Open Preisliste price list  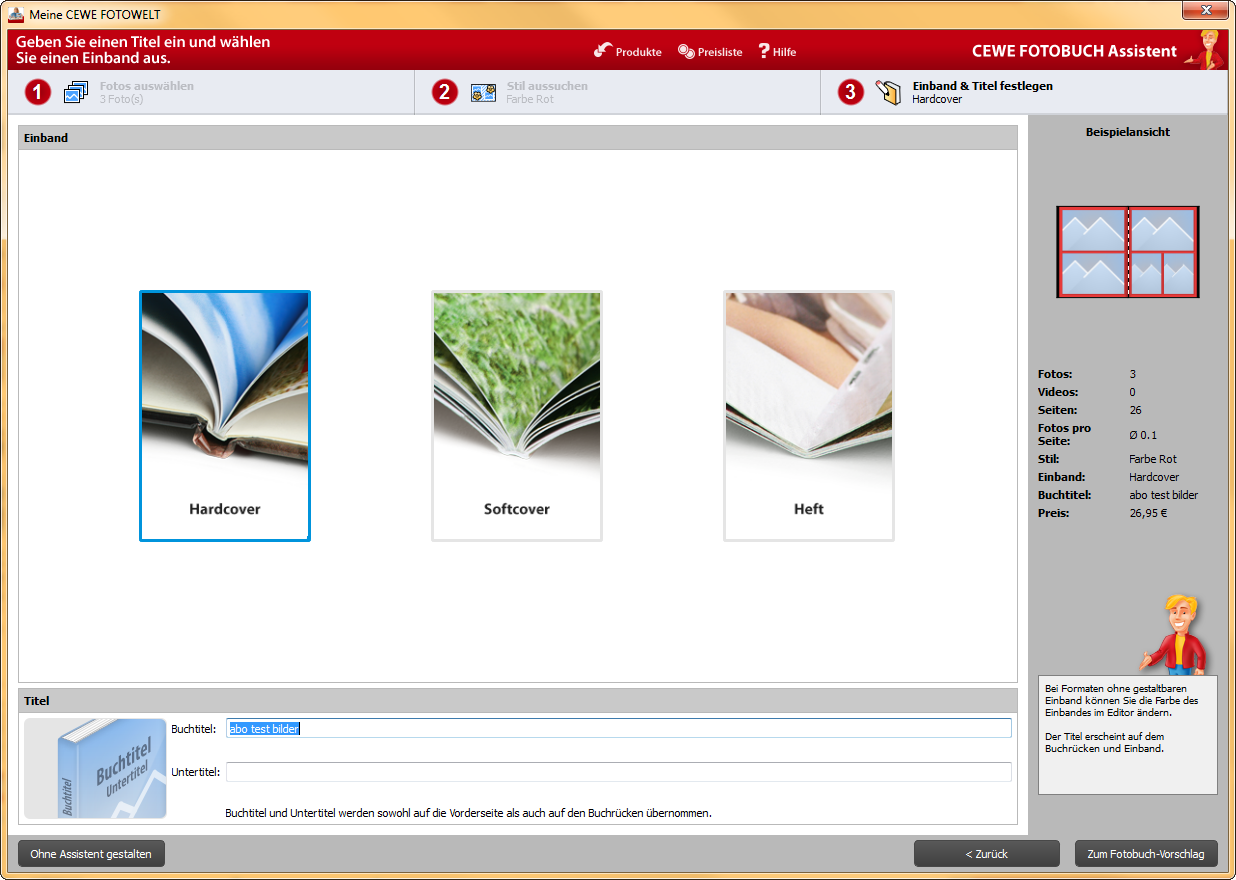pos(709,51)
